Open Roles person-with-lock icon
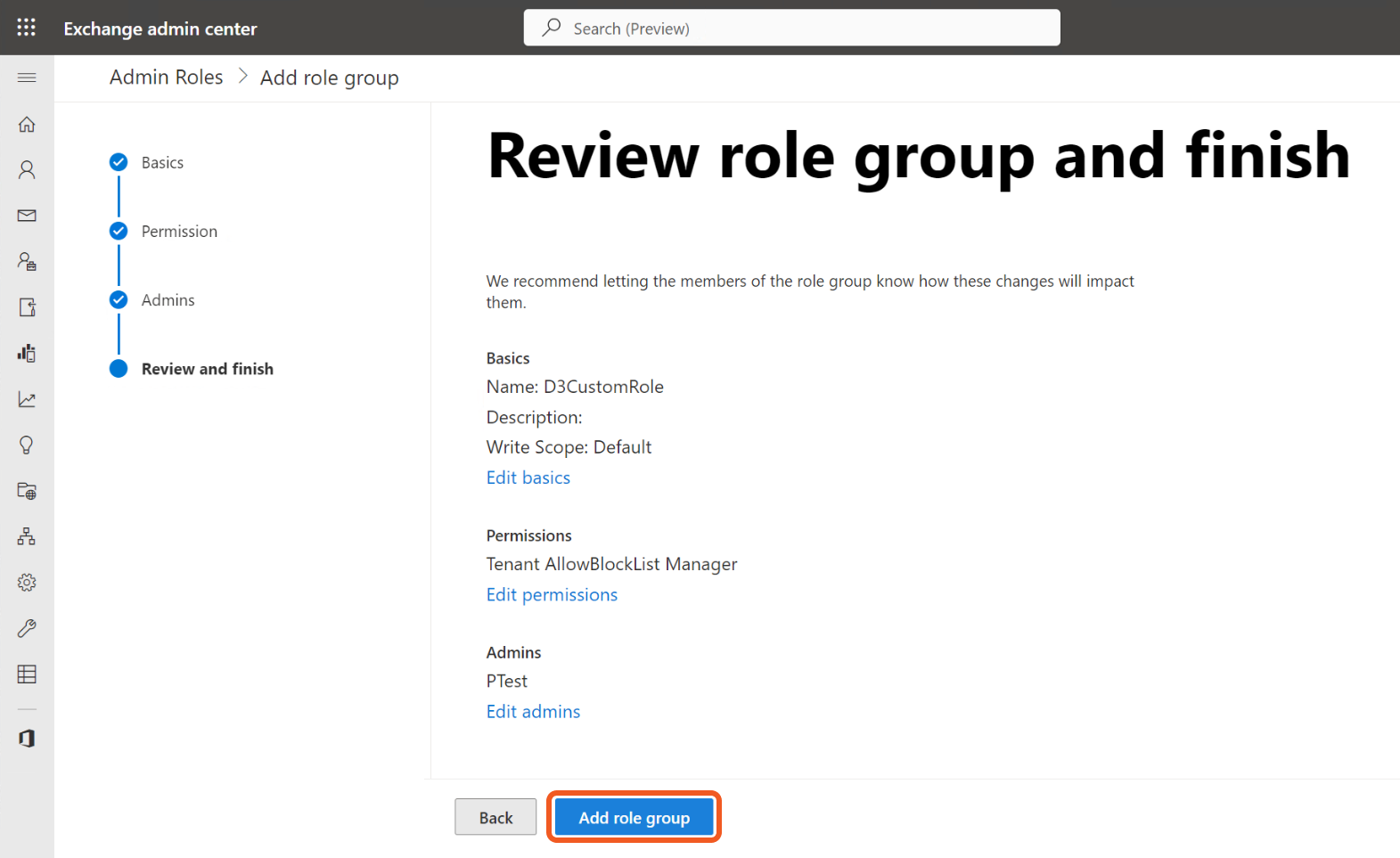The width and height of the screenshot is (1400, 858). tap(27, 262)
